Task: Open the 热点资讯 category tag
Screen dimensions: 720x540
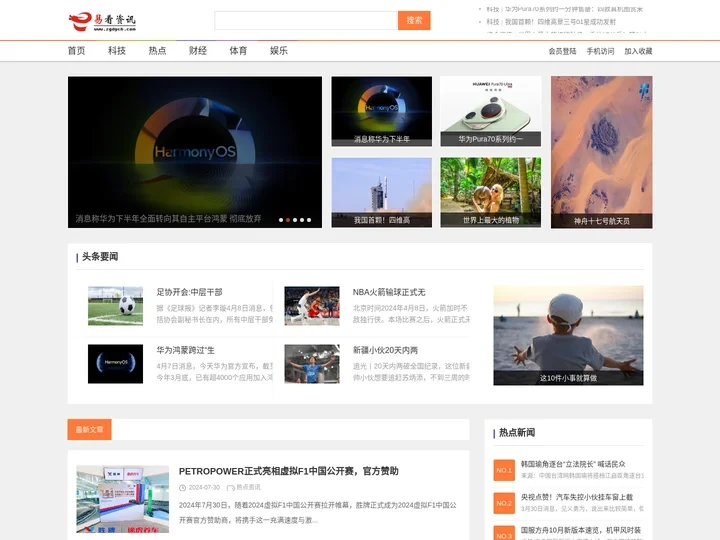Action: coord(248,487)
